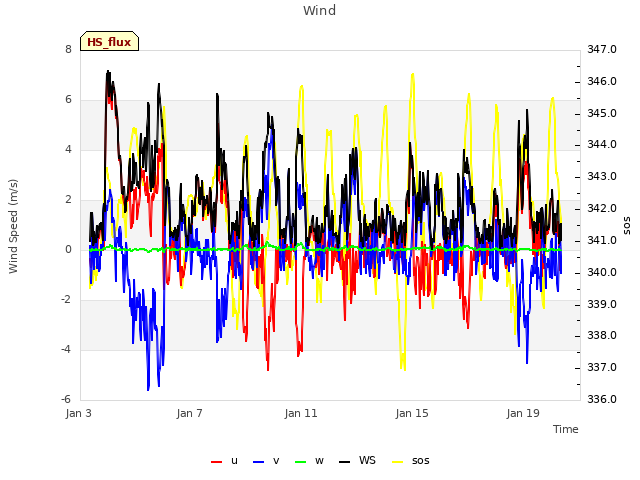Screen dimensions: 640x480
Task: Click the left axis value 4
Action: 68,149
